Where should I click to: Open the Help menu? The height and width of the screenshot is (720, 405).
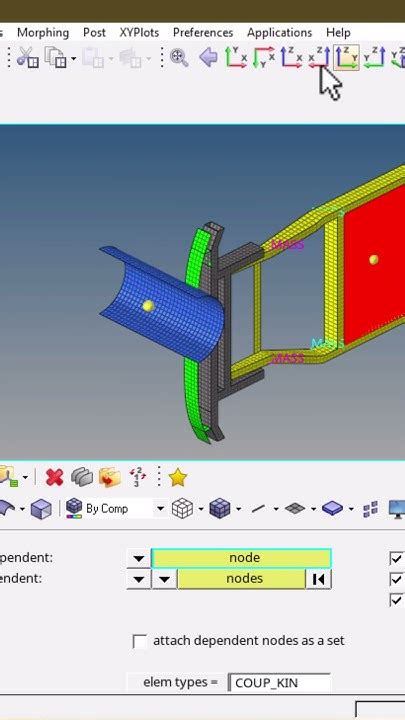[338, 33]
